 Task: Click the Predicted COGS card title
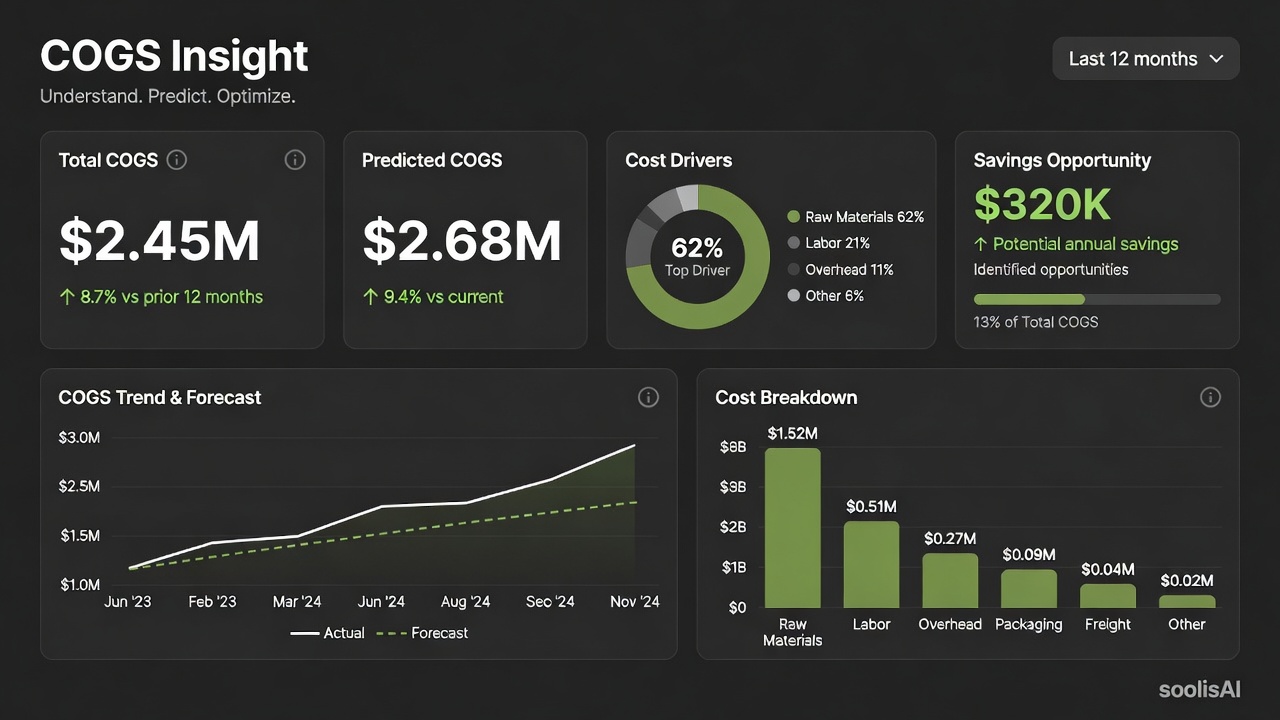[x=432, y=160]
